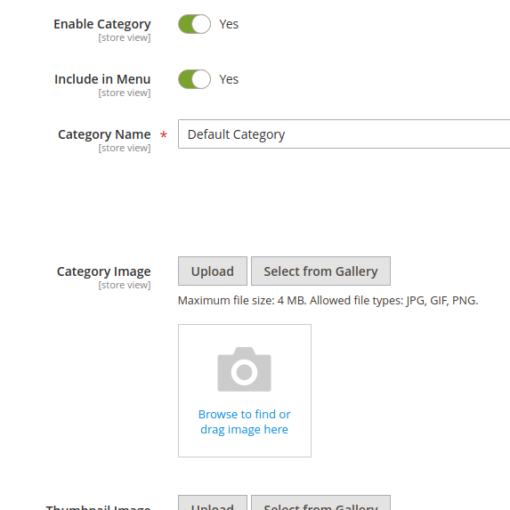Click the Include in Menu field label

point(102,79)
